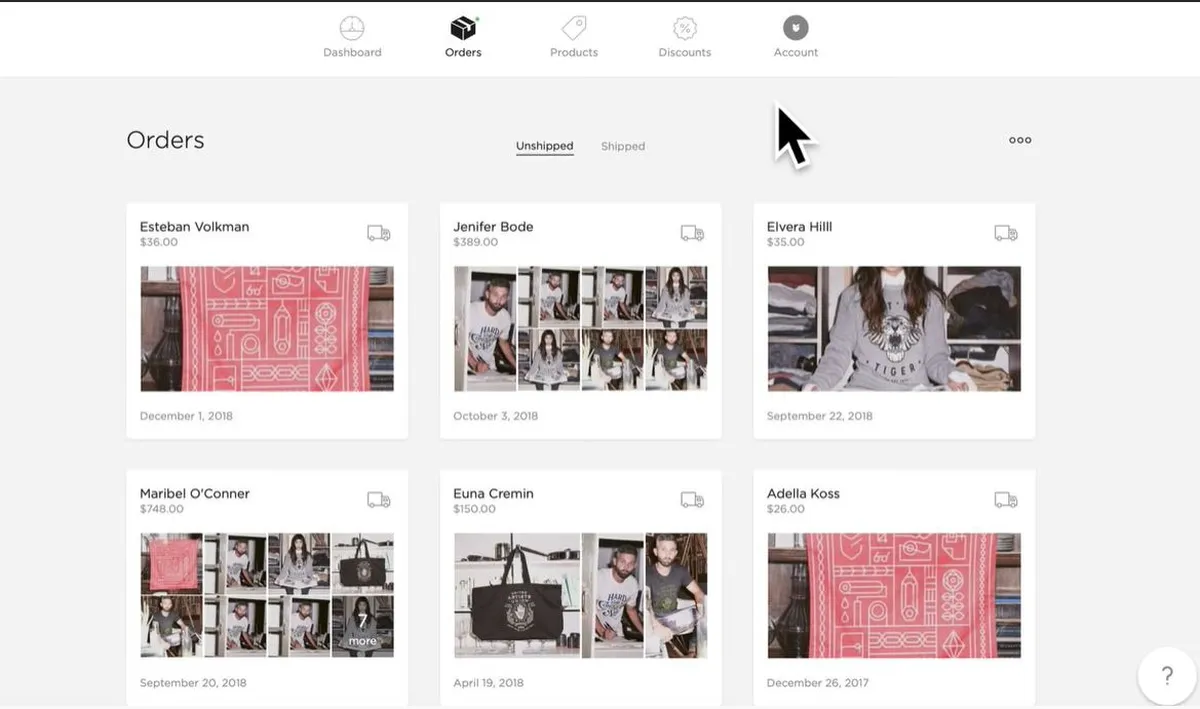Open the Dashboard section
1200x709 pixels.
tap(352, 38)
